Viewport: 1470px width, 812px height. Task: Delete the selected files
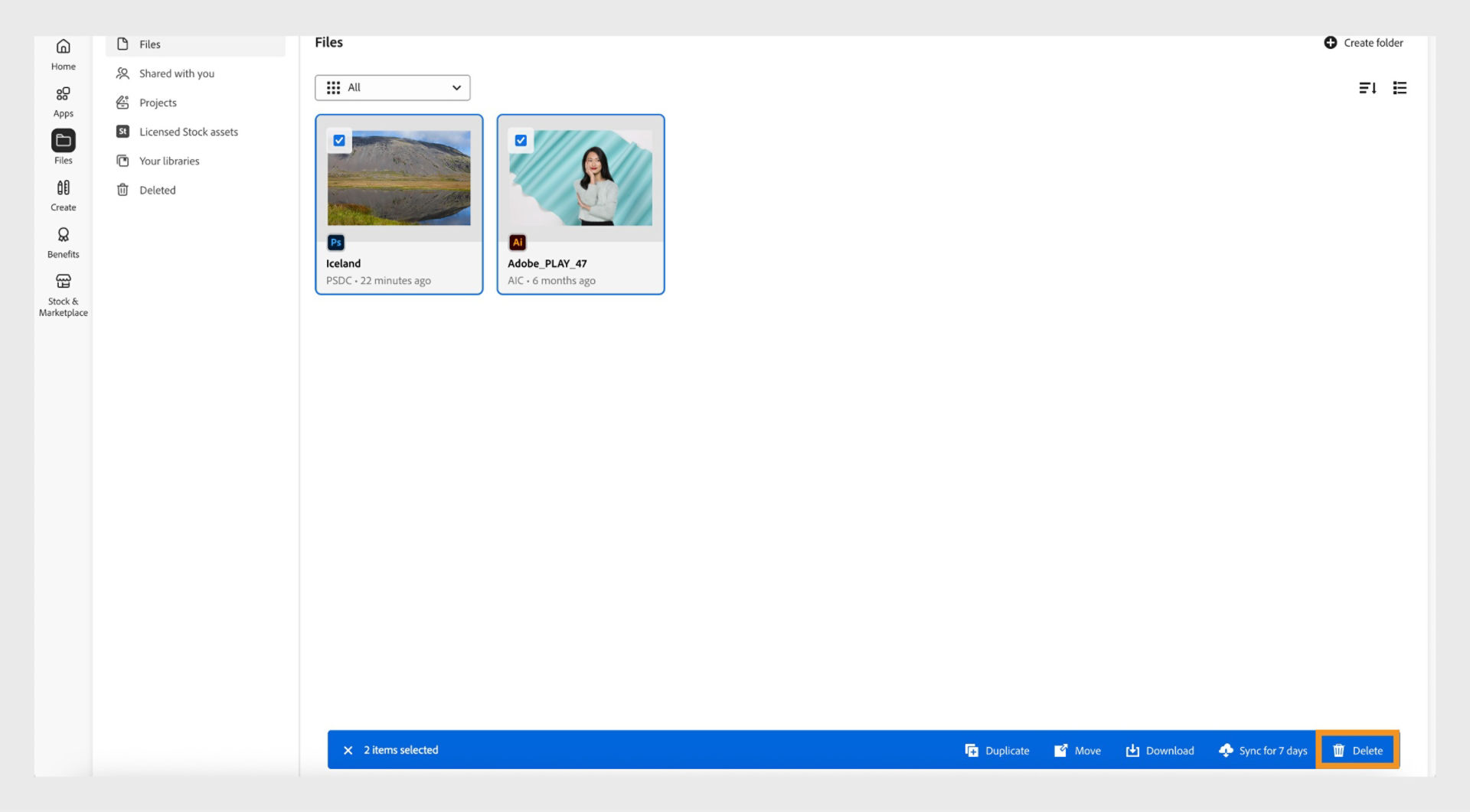coord(1358,750)
